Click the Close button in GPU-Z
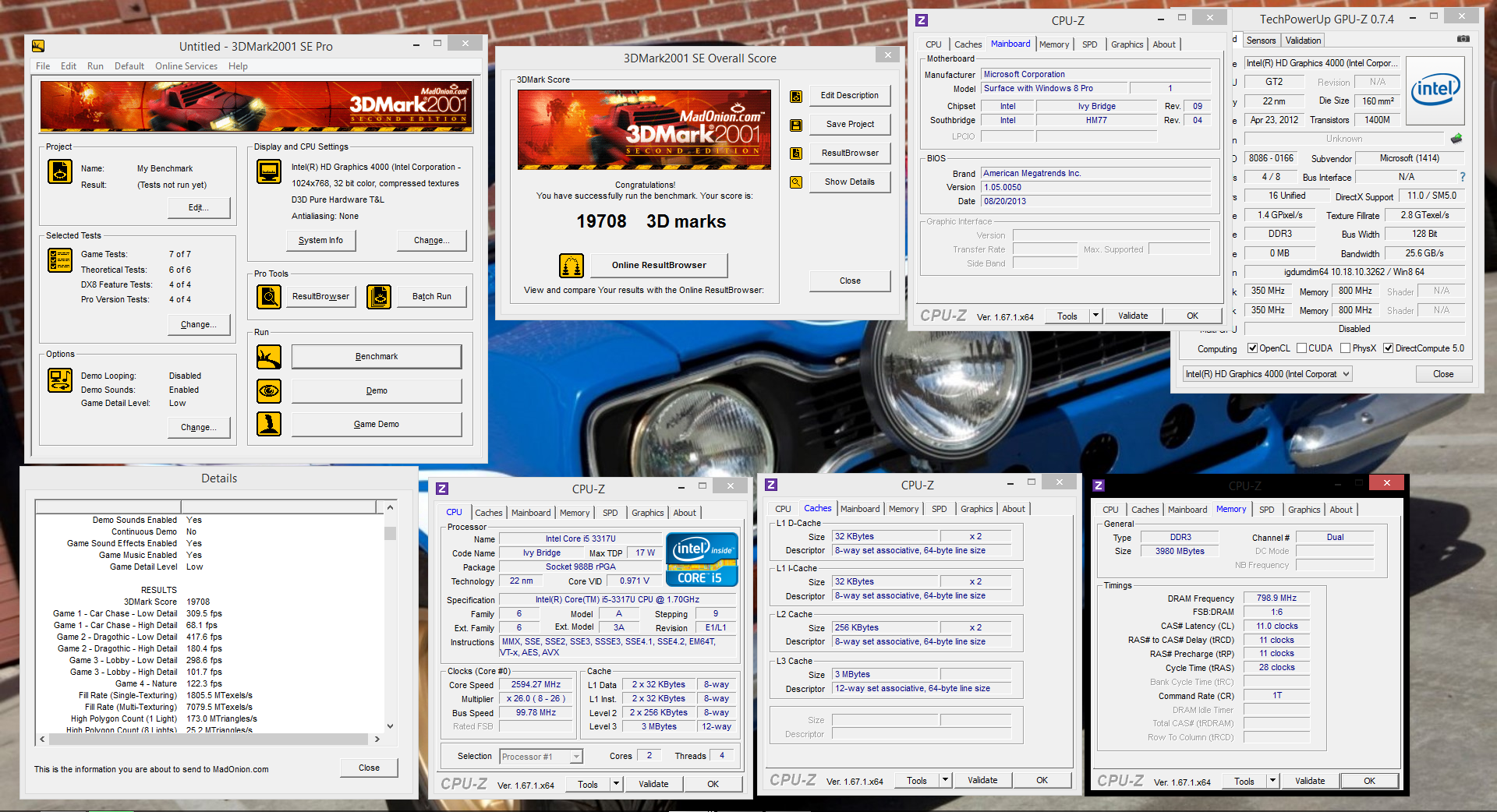The image size is (1497, 812). (x=1443, y=374)
